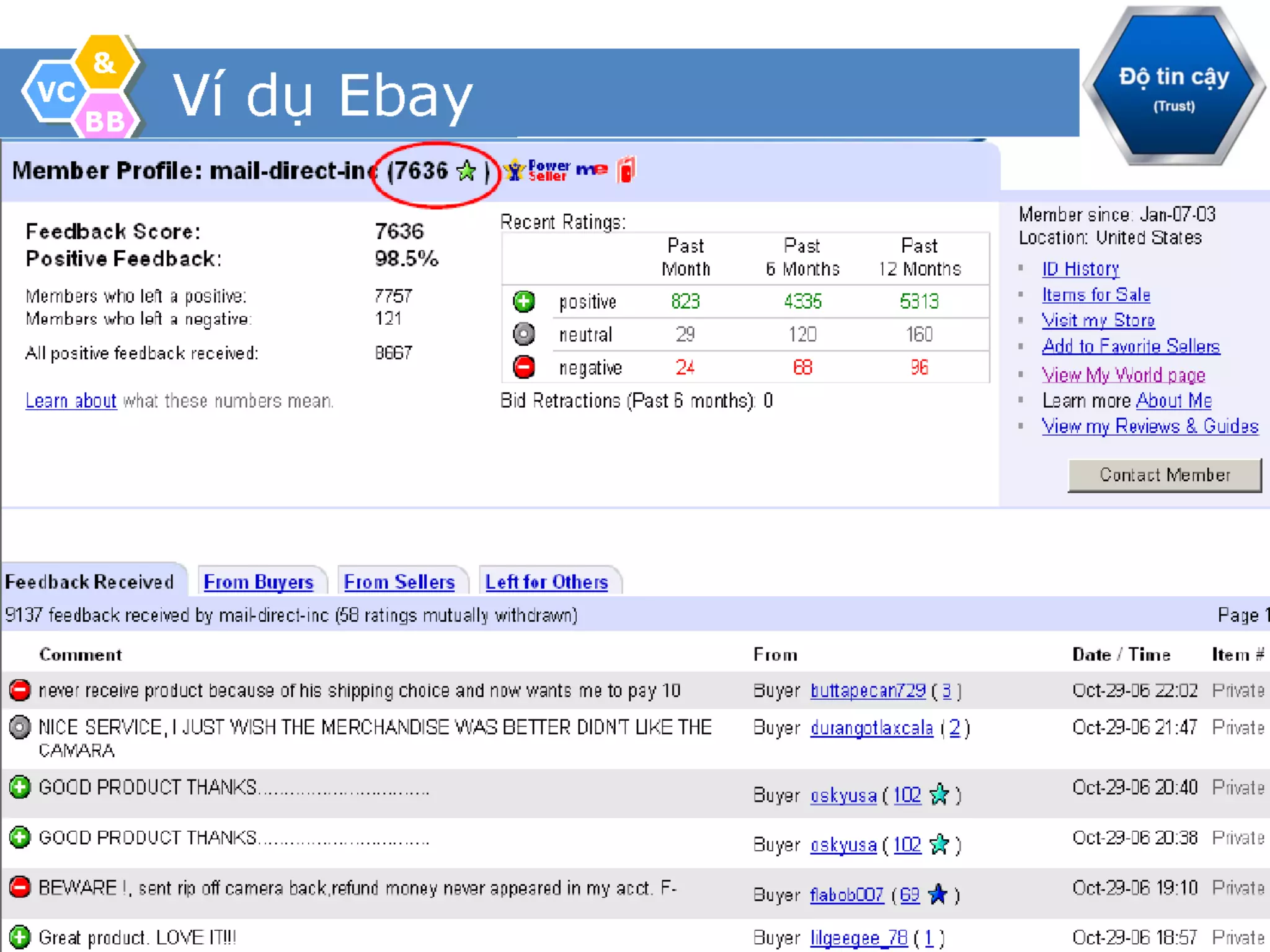Screen dimensions: 1270x952
Task: Select the Feedback Received tab
Action: point(89,582)
